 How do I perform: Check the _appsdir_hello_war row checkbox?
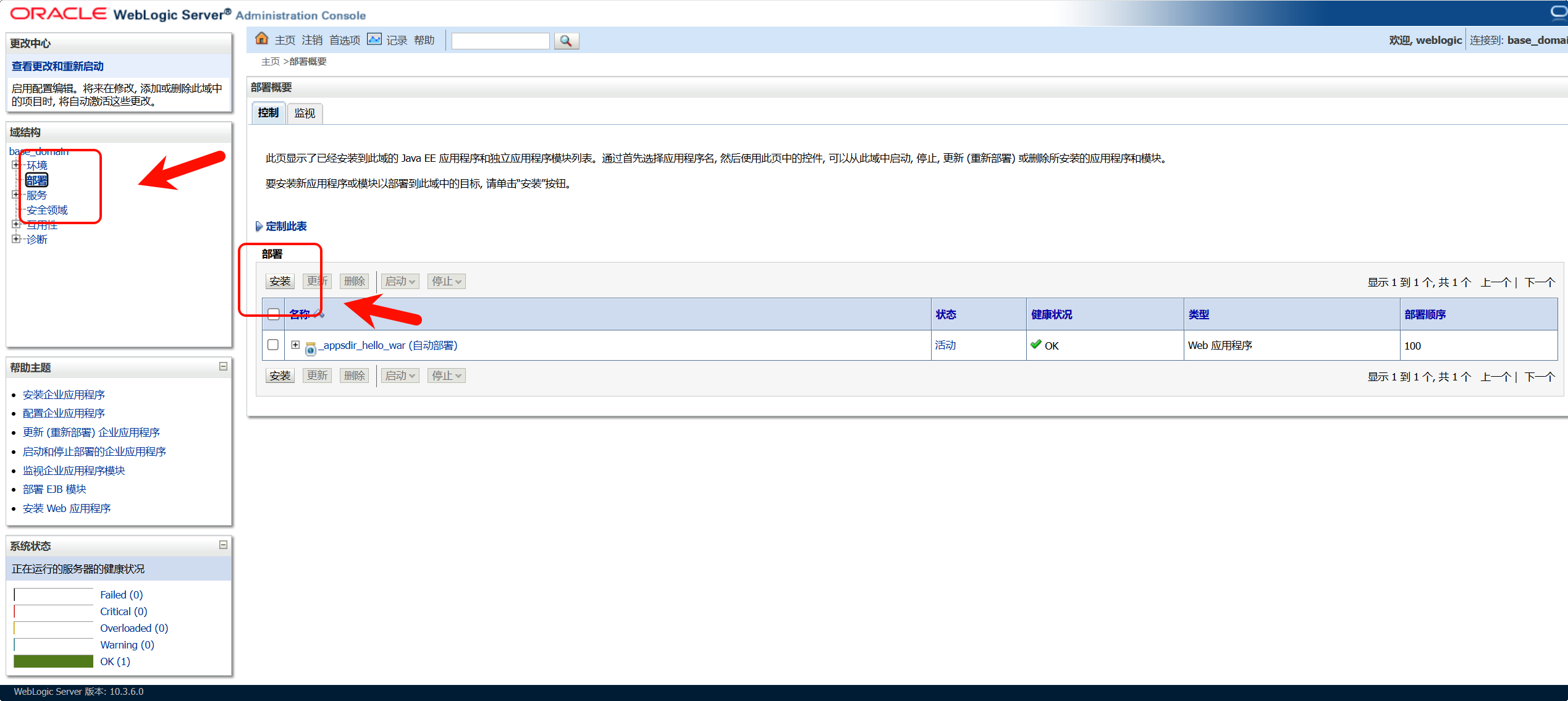(x=273, y=345)
